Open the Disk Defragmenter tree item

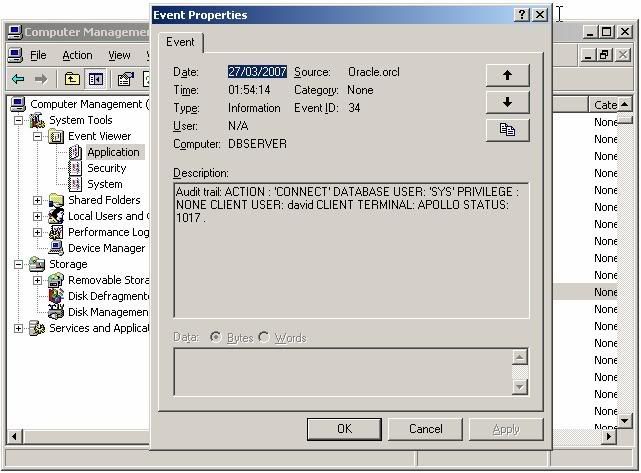point(108,296)
